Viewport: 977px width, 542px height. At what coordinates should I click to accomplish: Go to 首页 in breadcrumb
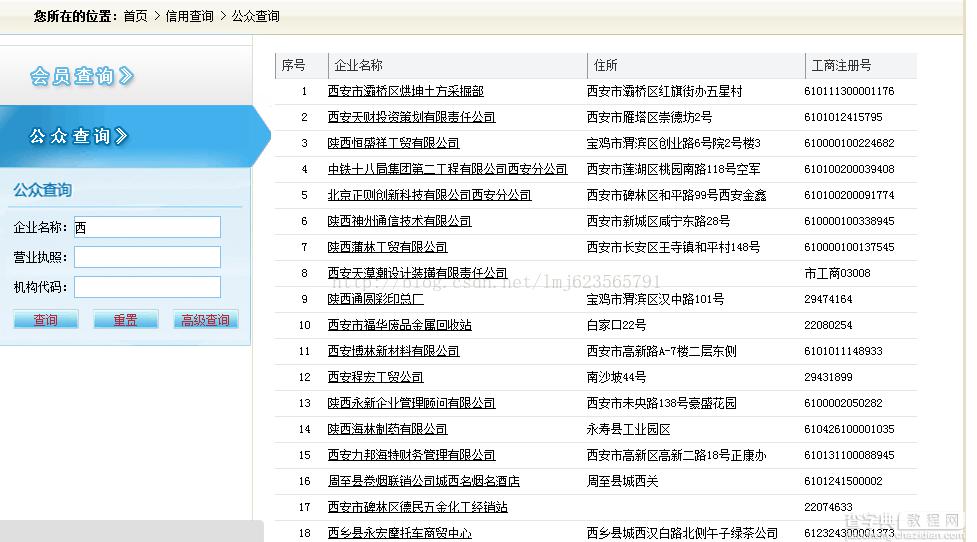[x=135, y=16]
